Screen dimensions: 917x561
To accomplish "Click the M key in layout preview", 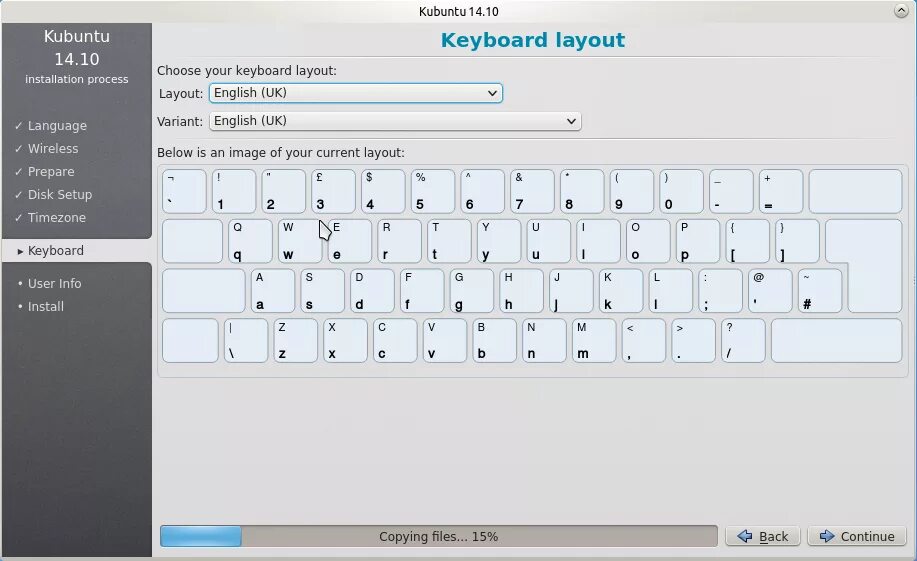I will click(594, 340).
